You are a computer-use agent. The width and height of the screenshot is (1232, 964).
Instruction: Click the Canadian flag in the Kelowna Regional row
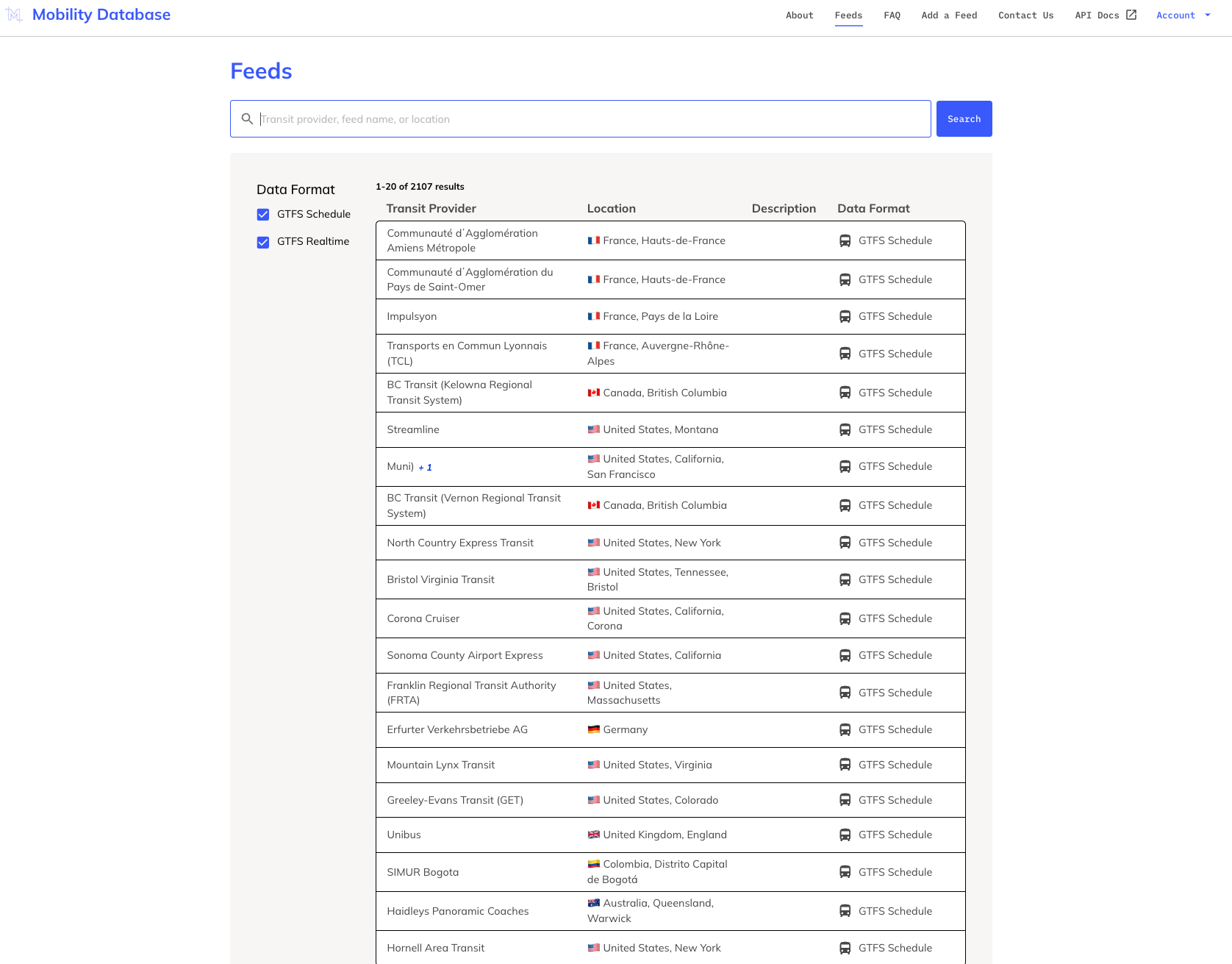594,393
